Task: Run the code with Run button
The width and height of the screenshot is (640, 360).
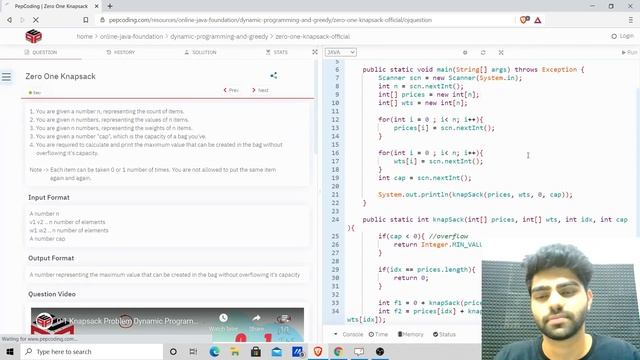Action: click(629, 52)
